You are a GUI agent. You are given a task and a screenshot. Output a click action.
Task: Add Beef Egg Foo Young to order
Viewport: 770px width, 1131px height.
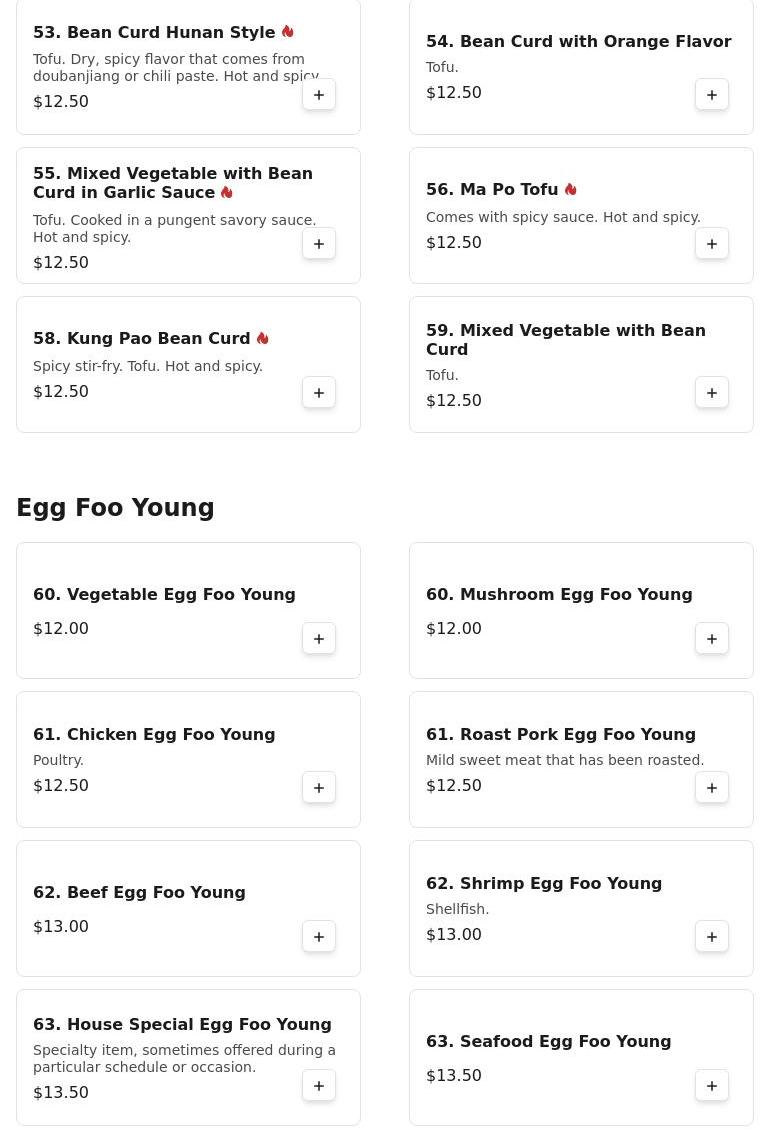tap(319, 937)
